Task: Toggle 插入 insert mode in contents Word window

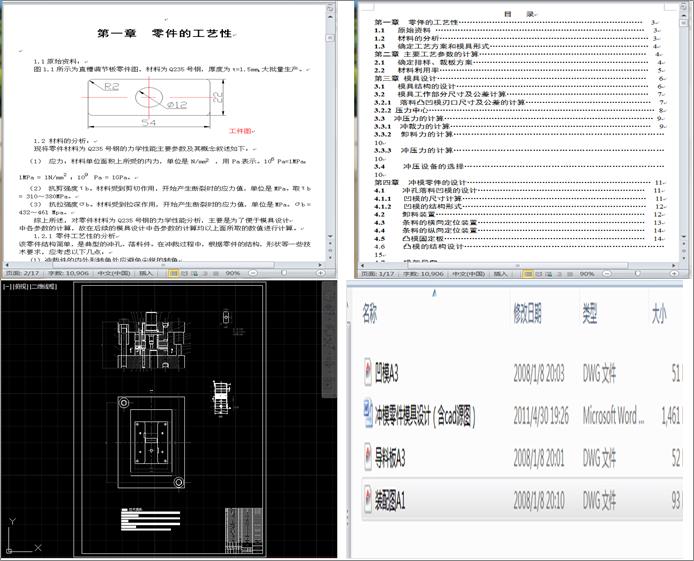Action: (x=501, y=274)
